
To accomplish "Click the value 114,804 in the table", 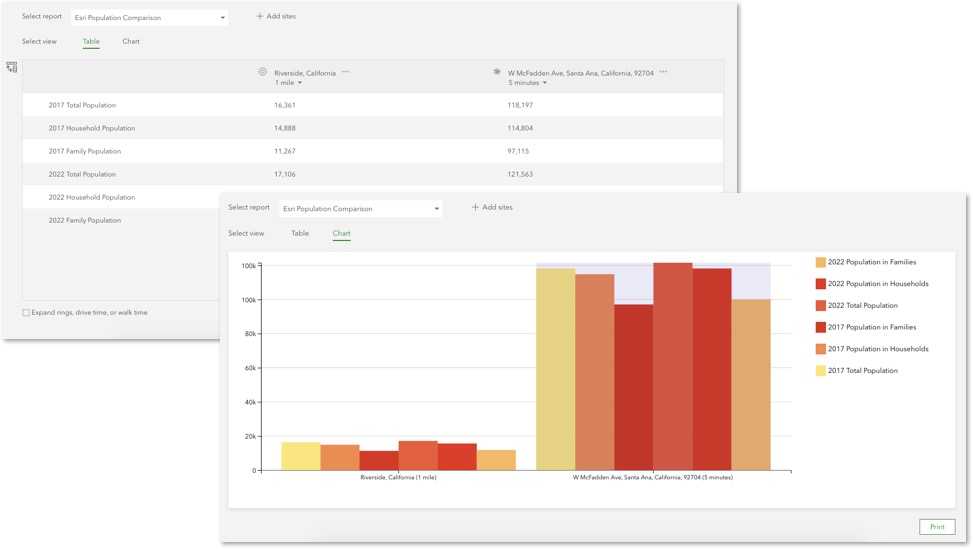I will pyautogui.click(x=520, y=128).
